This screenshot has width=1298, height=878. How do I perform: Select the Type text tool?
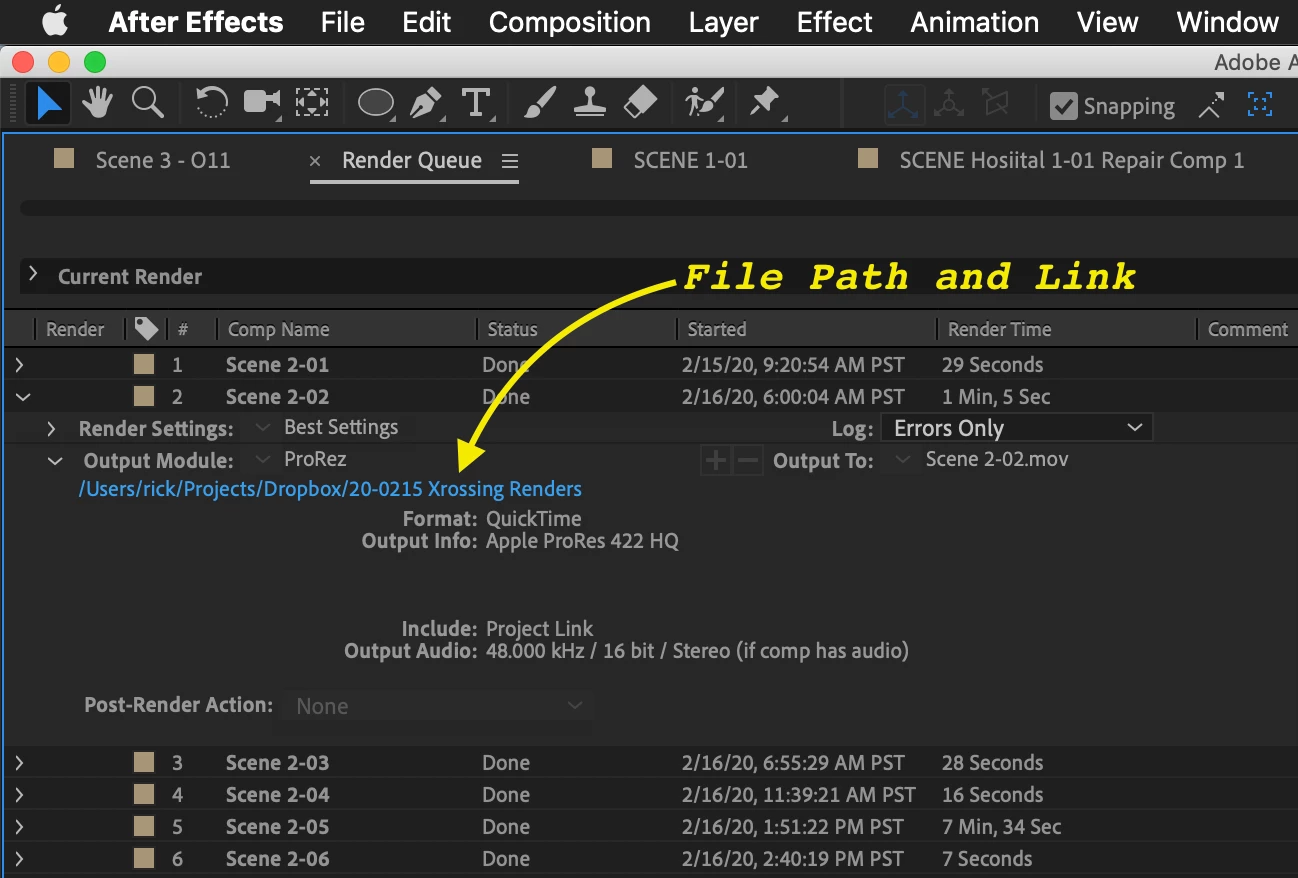click(478, 103)
